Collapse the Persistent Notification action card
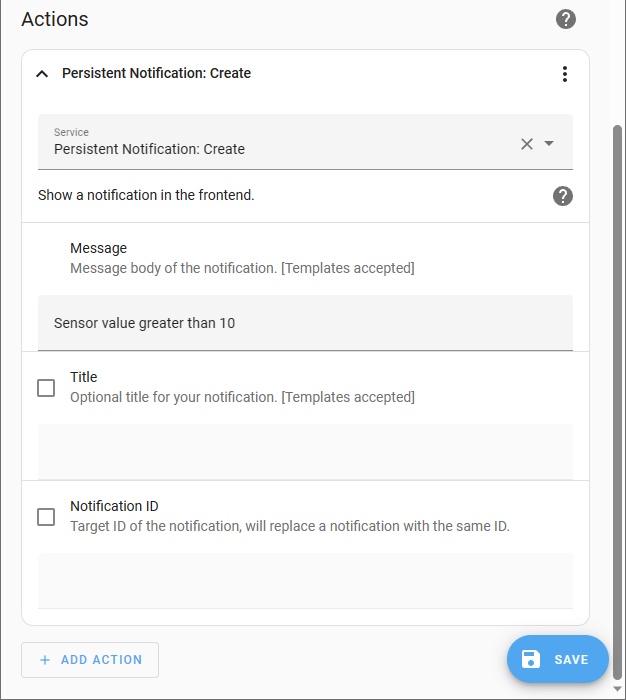This screenshot has width=626, height=700. 42,74
